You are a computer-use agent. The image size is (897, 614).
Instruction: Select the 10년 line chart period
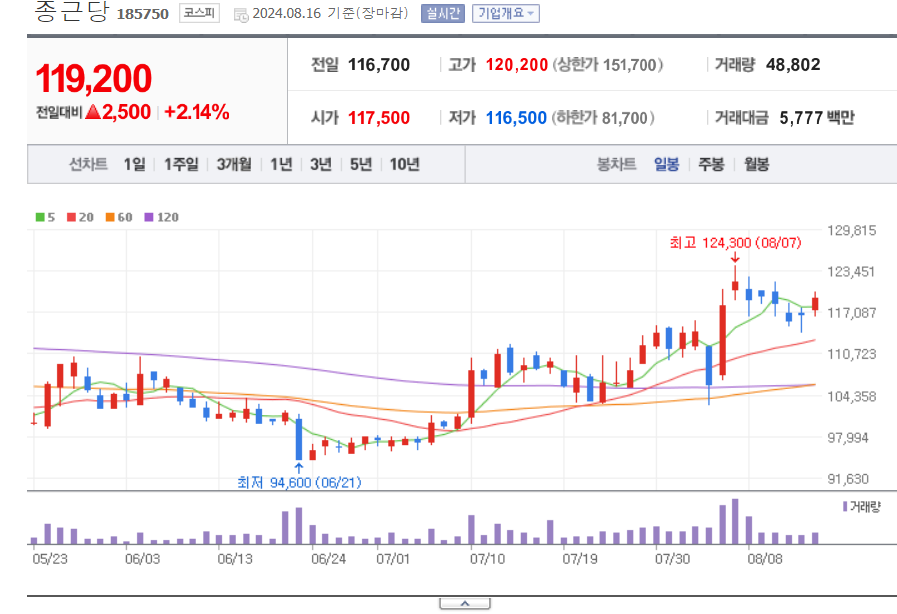pyautogui.click(x=404, y=165)
